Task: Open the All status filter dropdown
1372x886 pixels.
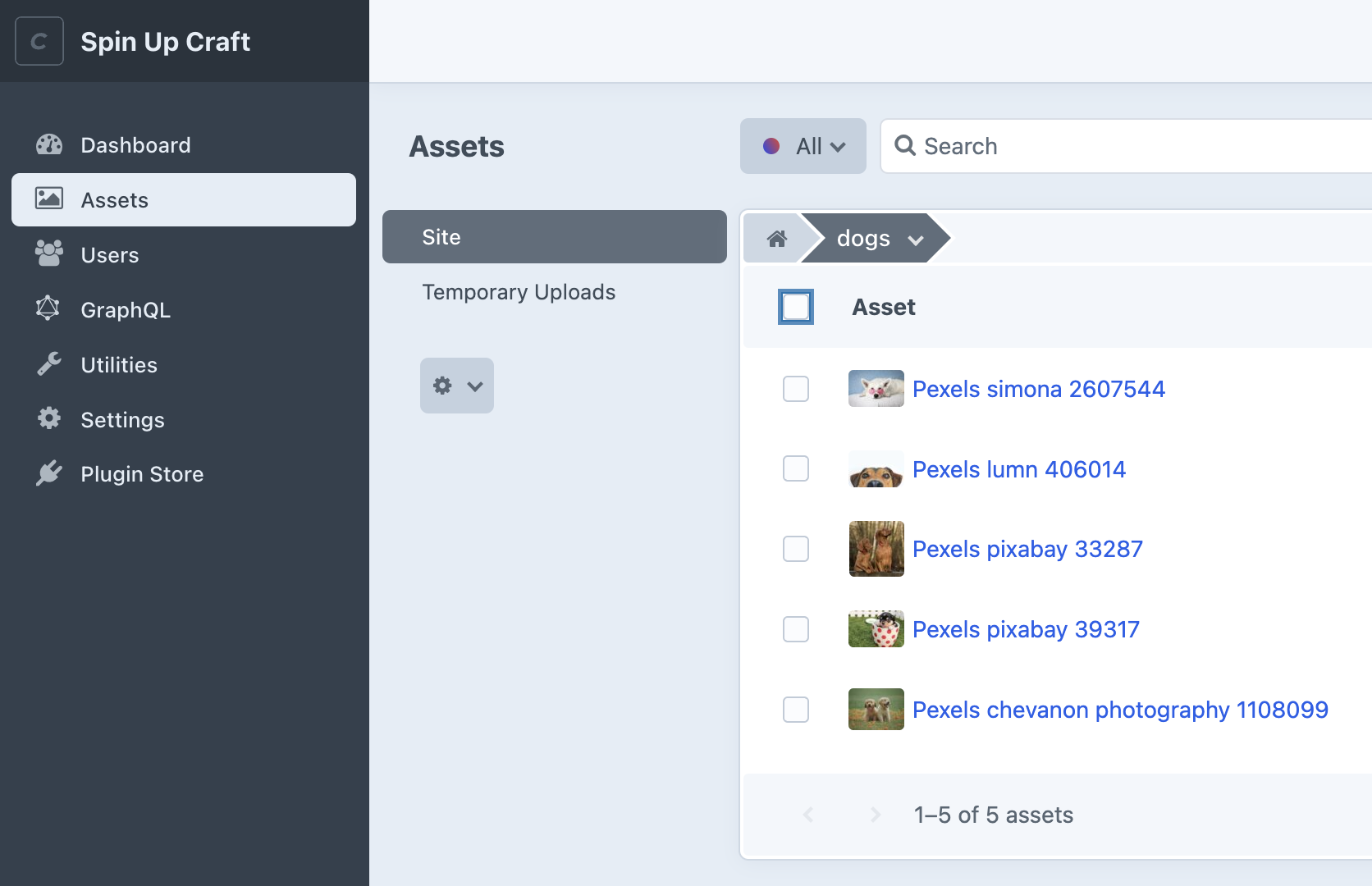Action: coord(803,146)
